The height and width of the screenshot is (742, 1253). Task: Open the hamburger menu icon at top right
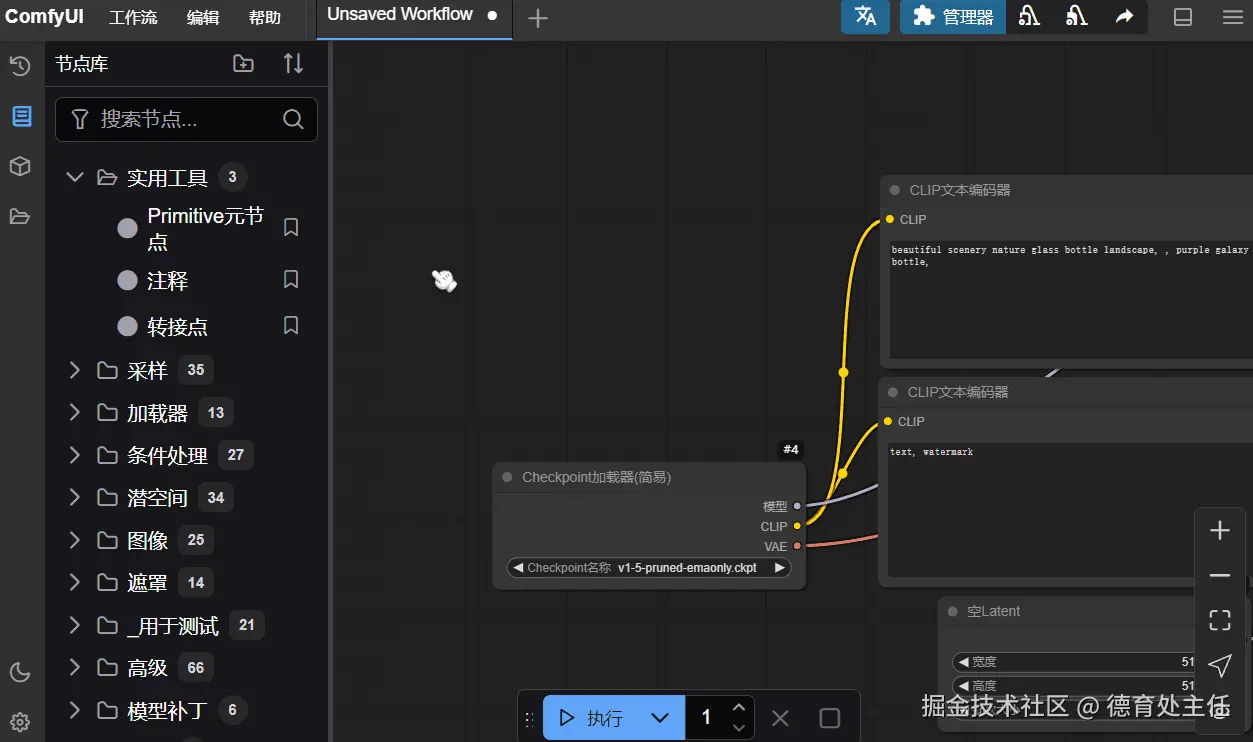click(x=1232, y=17)
